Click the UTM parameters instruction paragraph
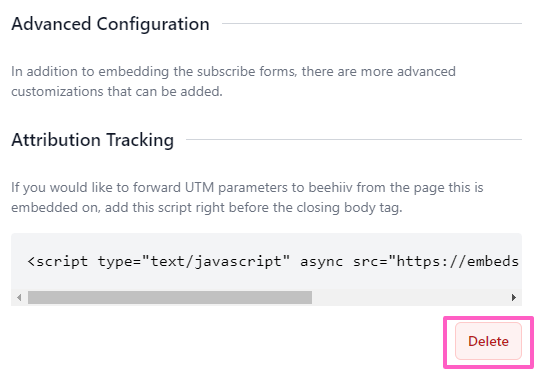The height and width of the screenshot is (376, 539). pyautogui.click(x=247, y=198)
